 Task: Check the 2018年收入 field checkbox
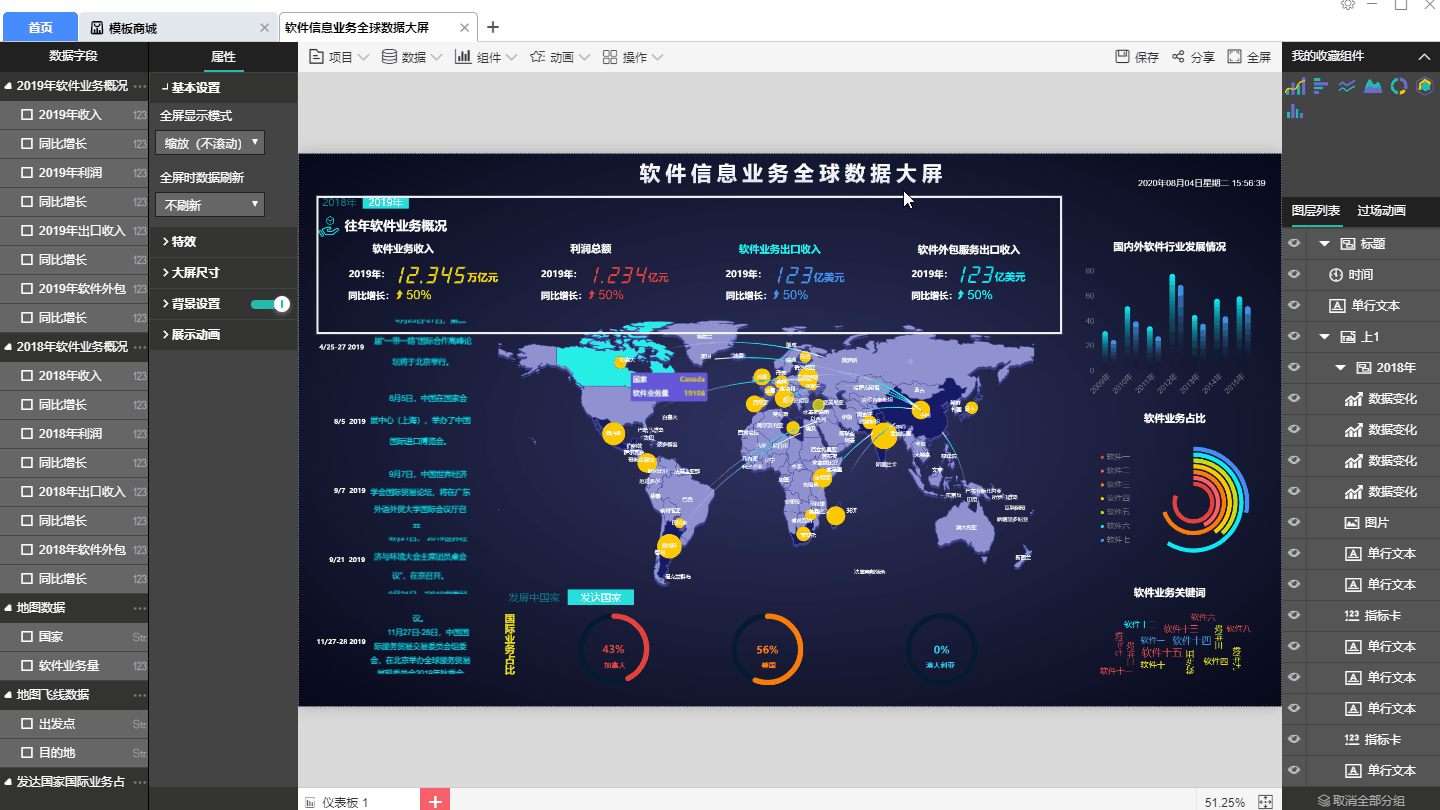pyautogui.click(x=27, y=376)
